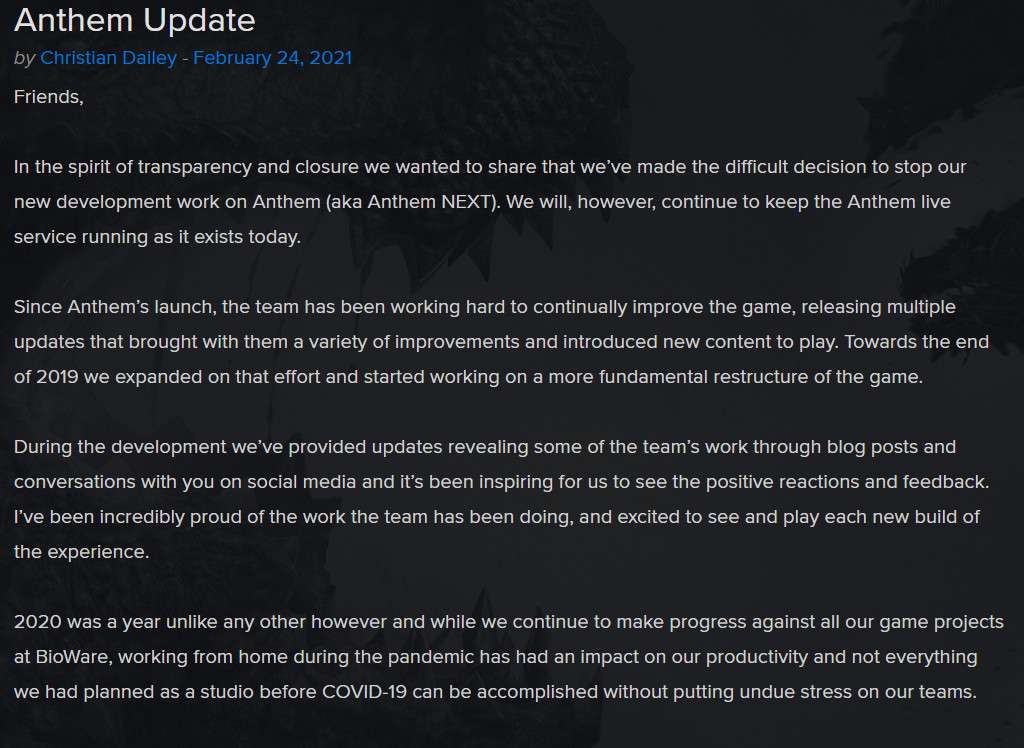This screenshot has height=748, width=1024.
Task: Click the February 24, 2021 date link
Action: pyautogui.click(x=272, y=58)
